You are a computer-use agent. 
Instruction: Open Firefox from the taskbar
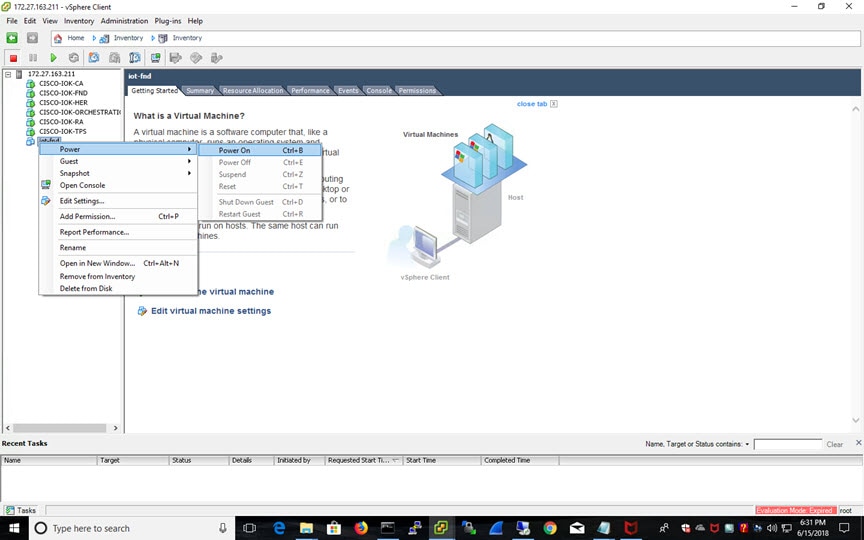(x=361, y=528)
